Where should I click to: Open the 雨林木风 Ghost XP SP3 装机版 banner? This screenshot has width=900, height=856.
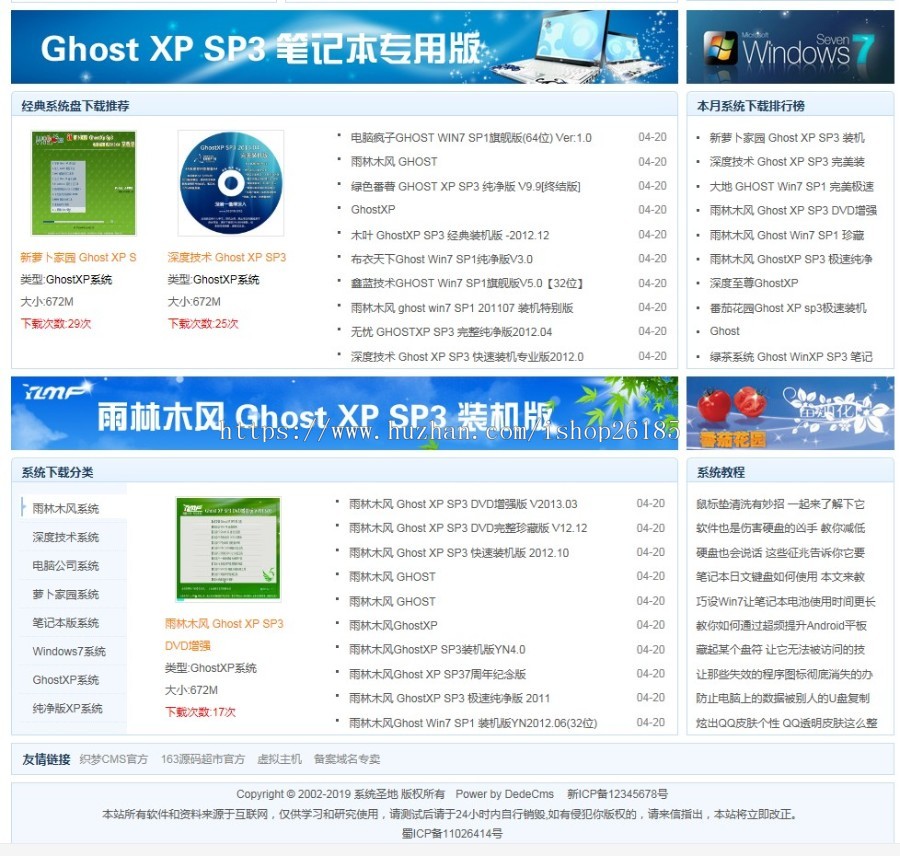pyautogui.click(x=344, y=413)
